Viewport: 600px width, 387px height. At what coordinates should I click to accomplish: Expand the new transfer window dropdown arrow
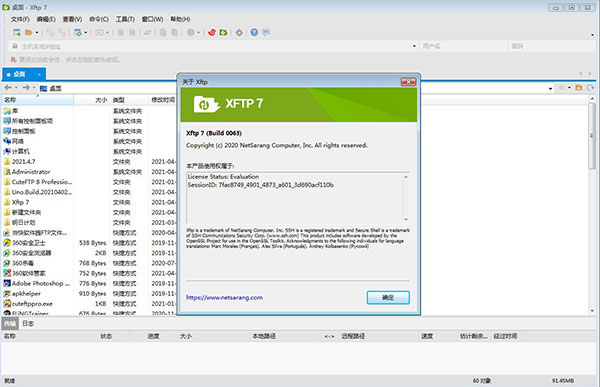point(85,33)
